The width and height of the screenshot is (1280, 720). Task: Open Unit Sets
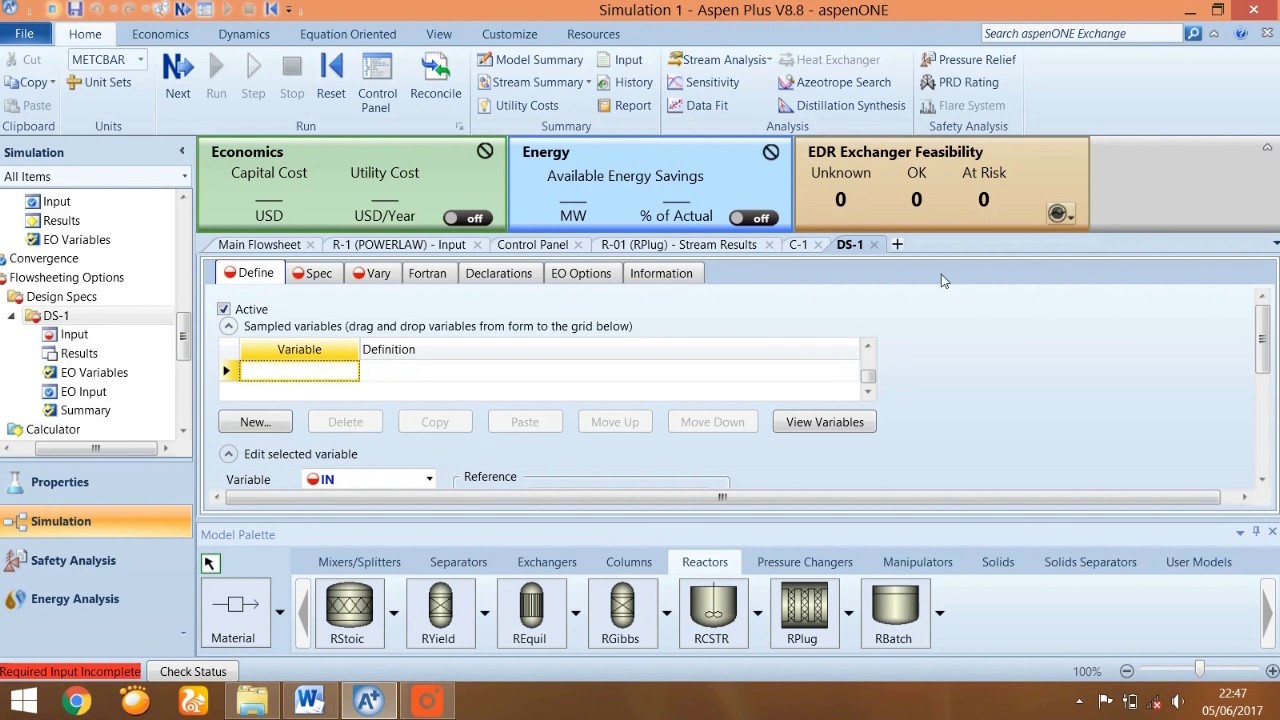point(99,82)
